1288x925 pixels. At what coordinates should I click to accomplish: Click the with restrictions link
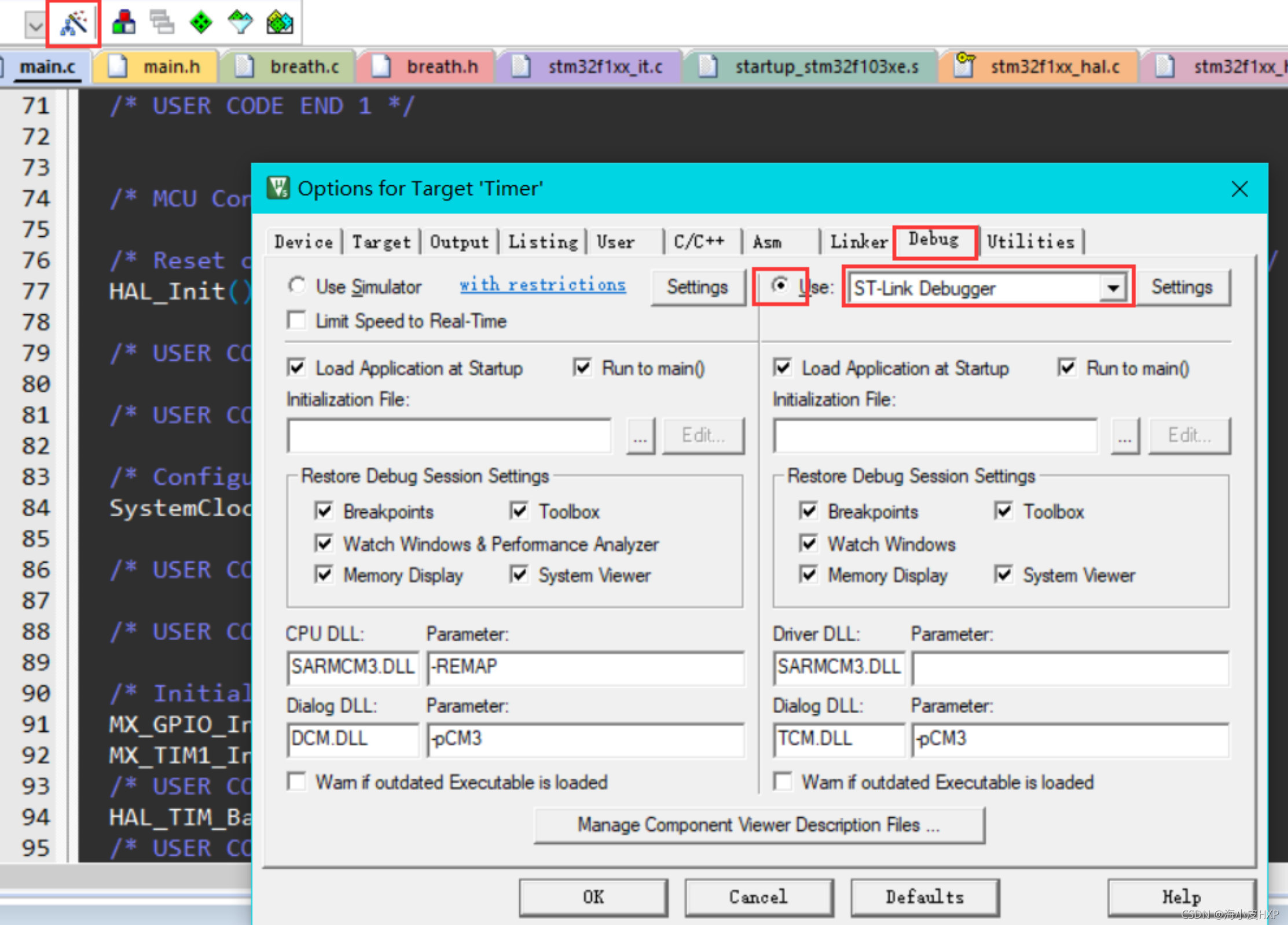point(542,284)
